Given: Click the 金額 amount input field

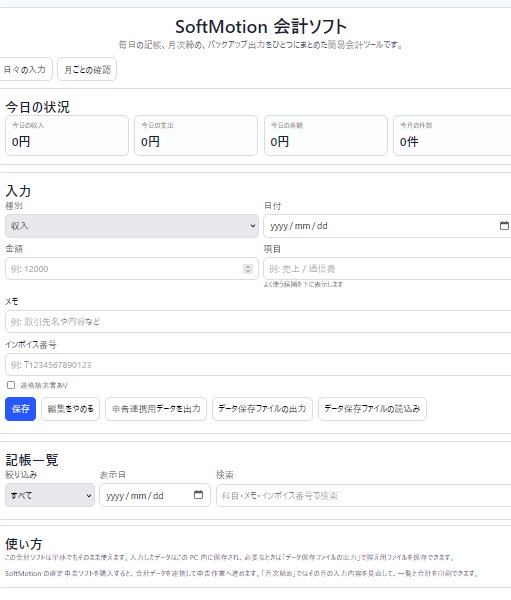Looking at the screenshot, I should tap(132, 269).
